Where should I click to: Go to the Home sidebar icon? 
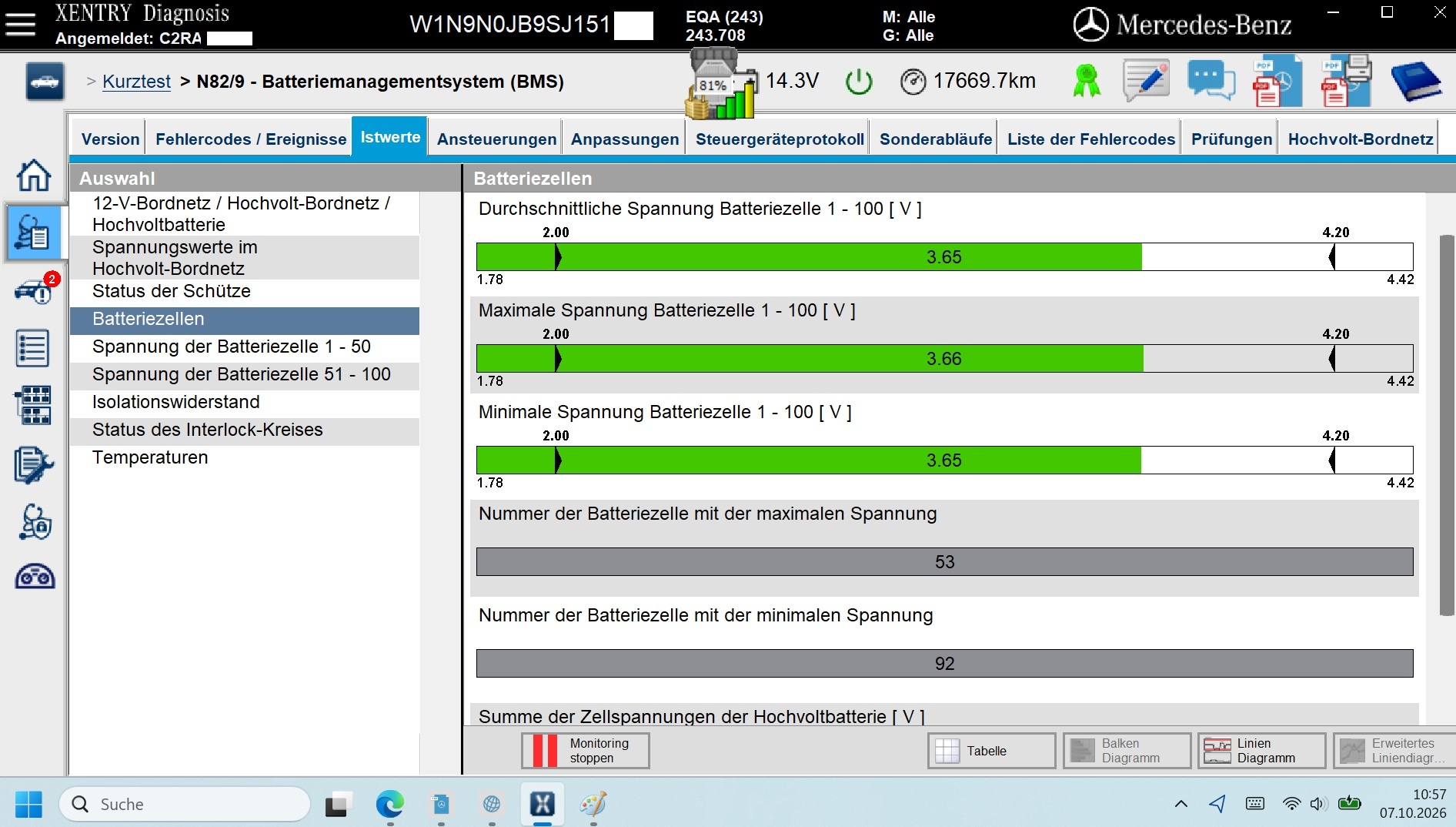click(34, 176)
